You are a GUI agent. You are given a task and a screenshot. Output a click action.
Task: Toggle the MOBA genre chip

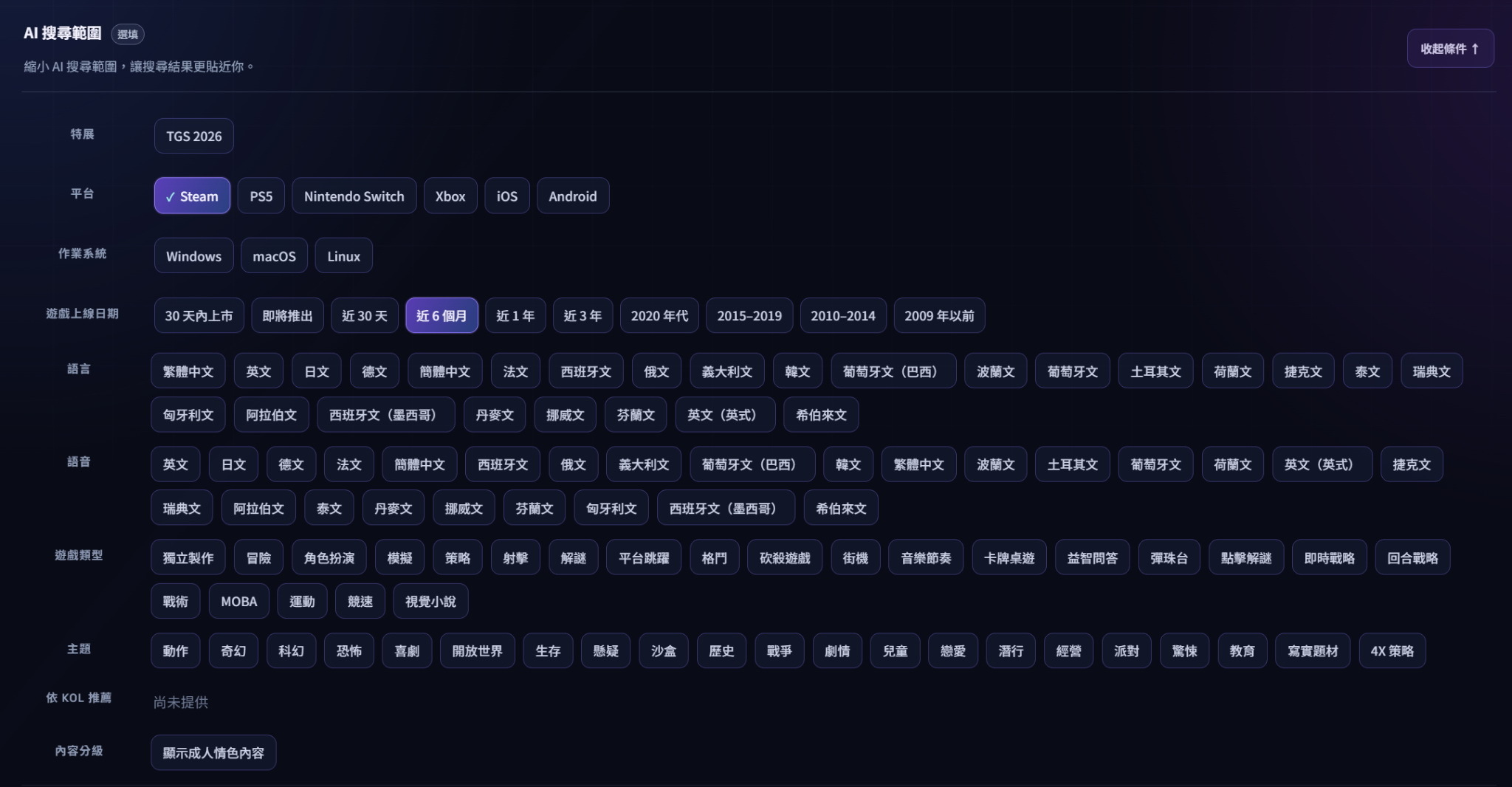pos(239,601)
